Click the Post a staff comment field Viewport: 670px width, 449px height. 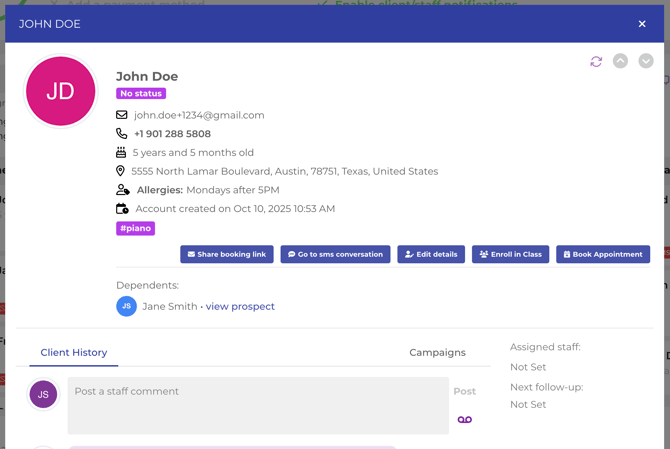(x=258, y=405)
